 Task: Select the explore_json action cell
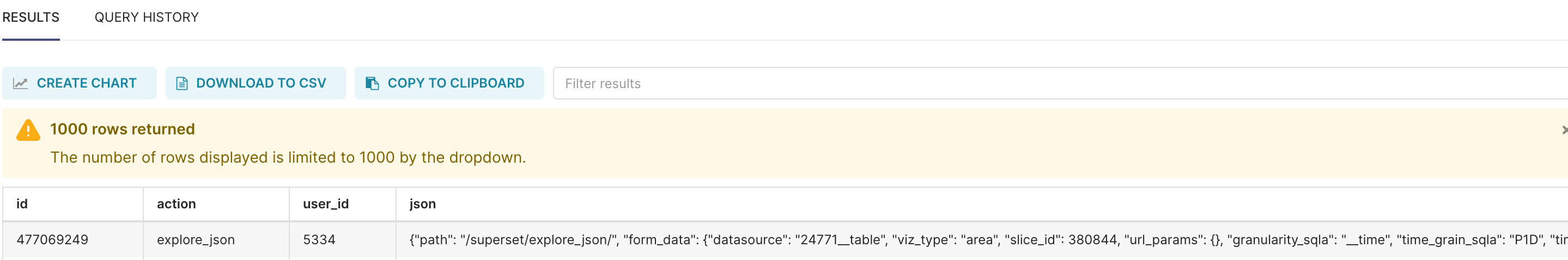point(196,240)
